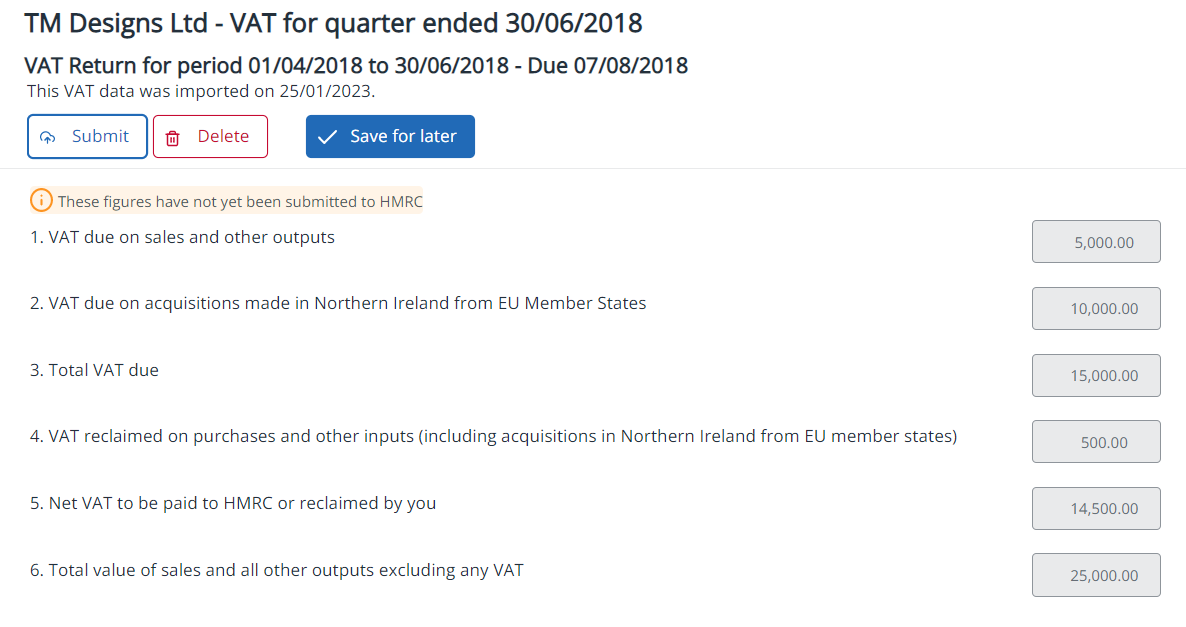
Task: Click the '3. Total VAT due' label
Action: pos(94,370)
